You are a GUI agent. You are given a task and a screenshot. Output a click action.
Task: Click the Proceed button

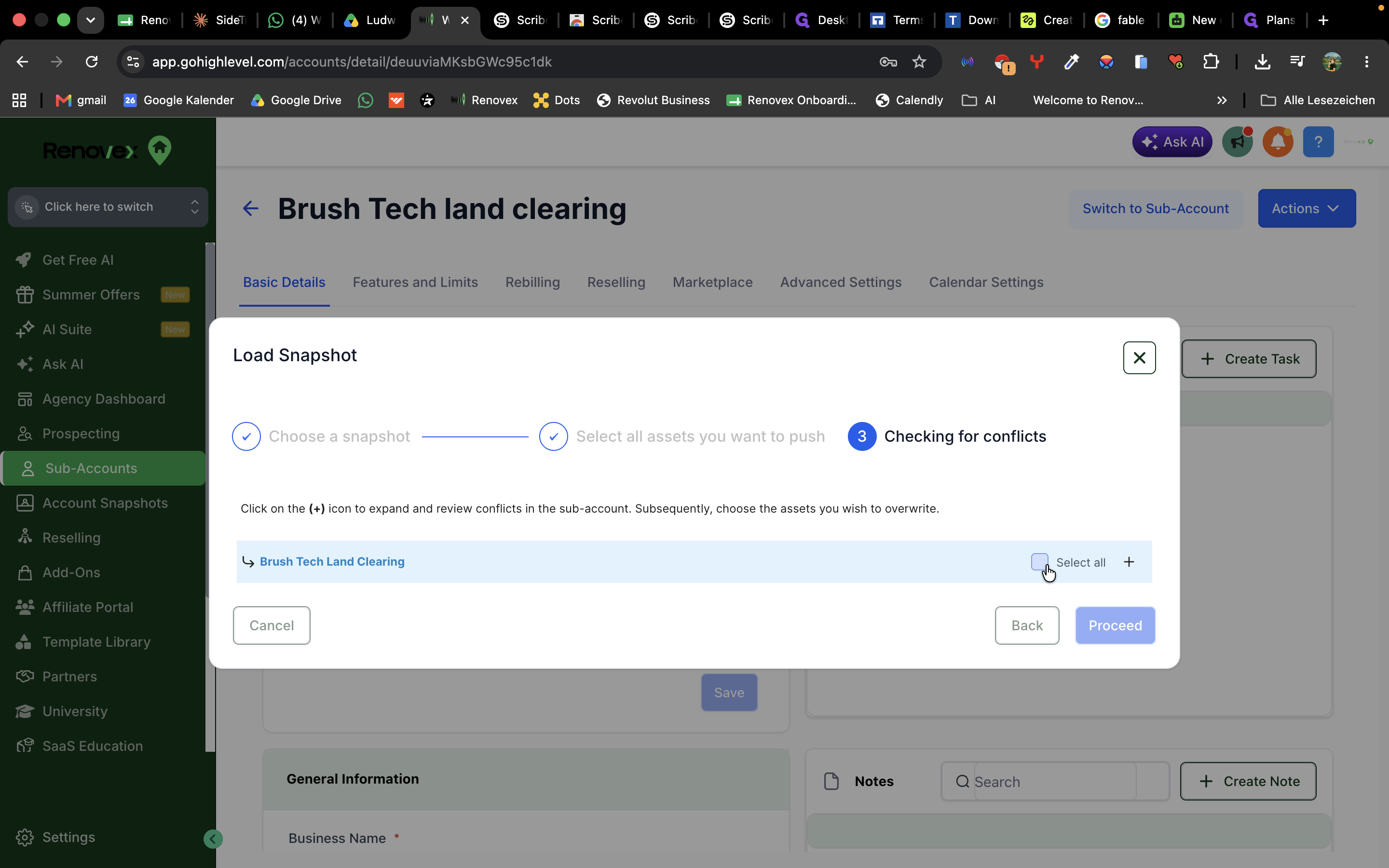[x=1115, y=625]
